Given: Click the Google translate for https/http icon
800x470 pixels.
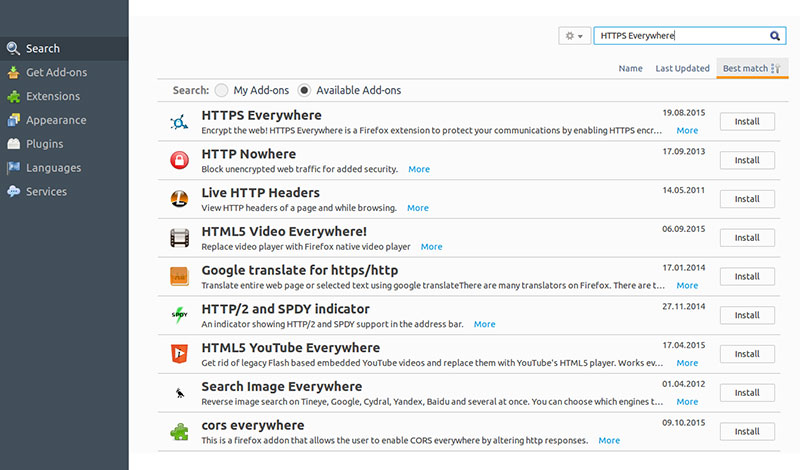Looking at the screenshot, I should 179,277.
